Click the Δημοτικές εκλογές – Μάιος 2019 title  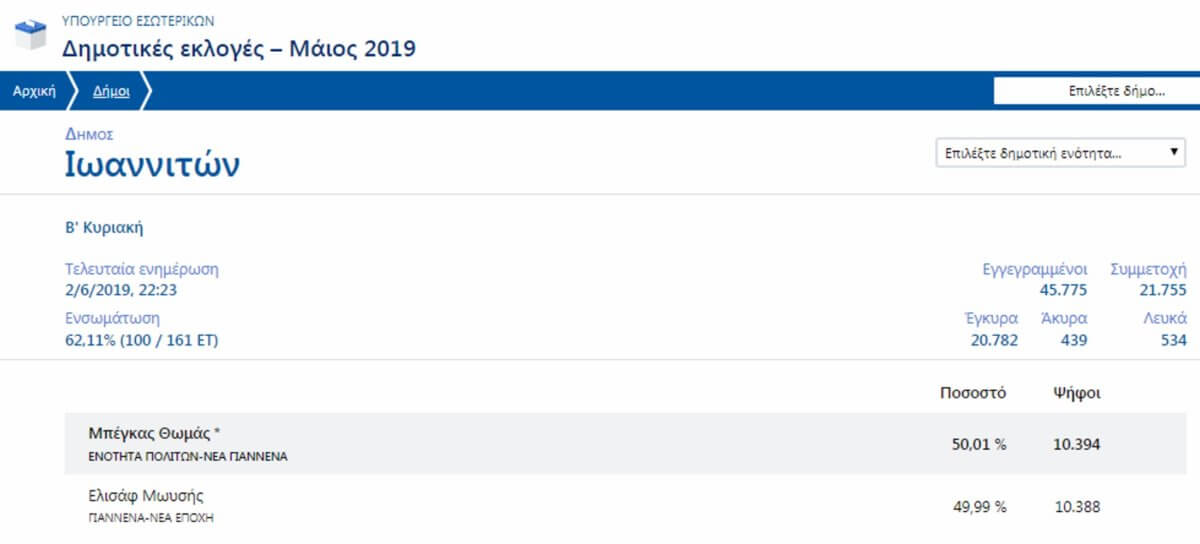click(239, 47)
